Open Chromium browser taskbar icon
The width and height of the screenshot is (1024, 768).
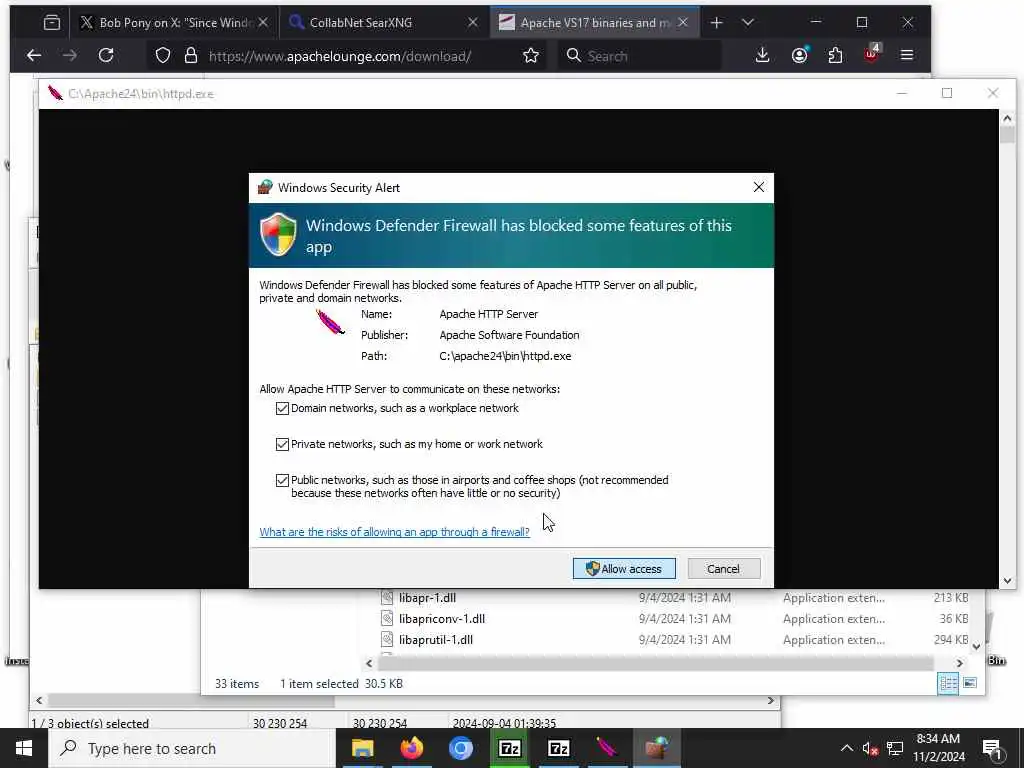(460, 748)
